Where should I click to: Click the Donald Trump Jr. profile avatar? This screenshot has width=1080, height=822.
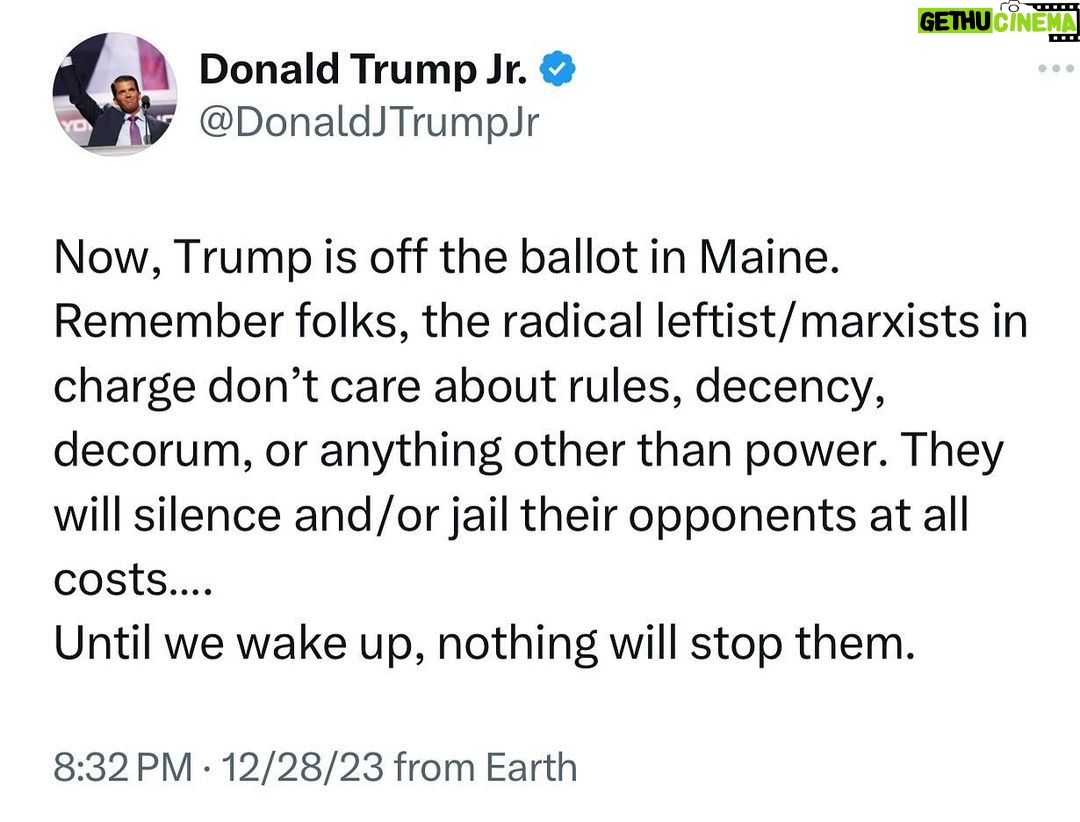(114, 94)
